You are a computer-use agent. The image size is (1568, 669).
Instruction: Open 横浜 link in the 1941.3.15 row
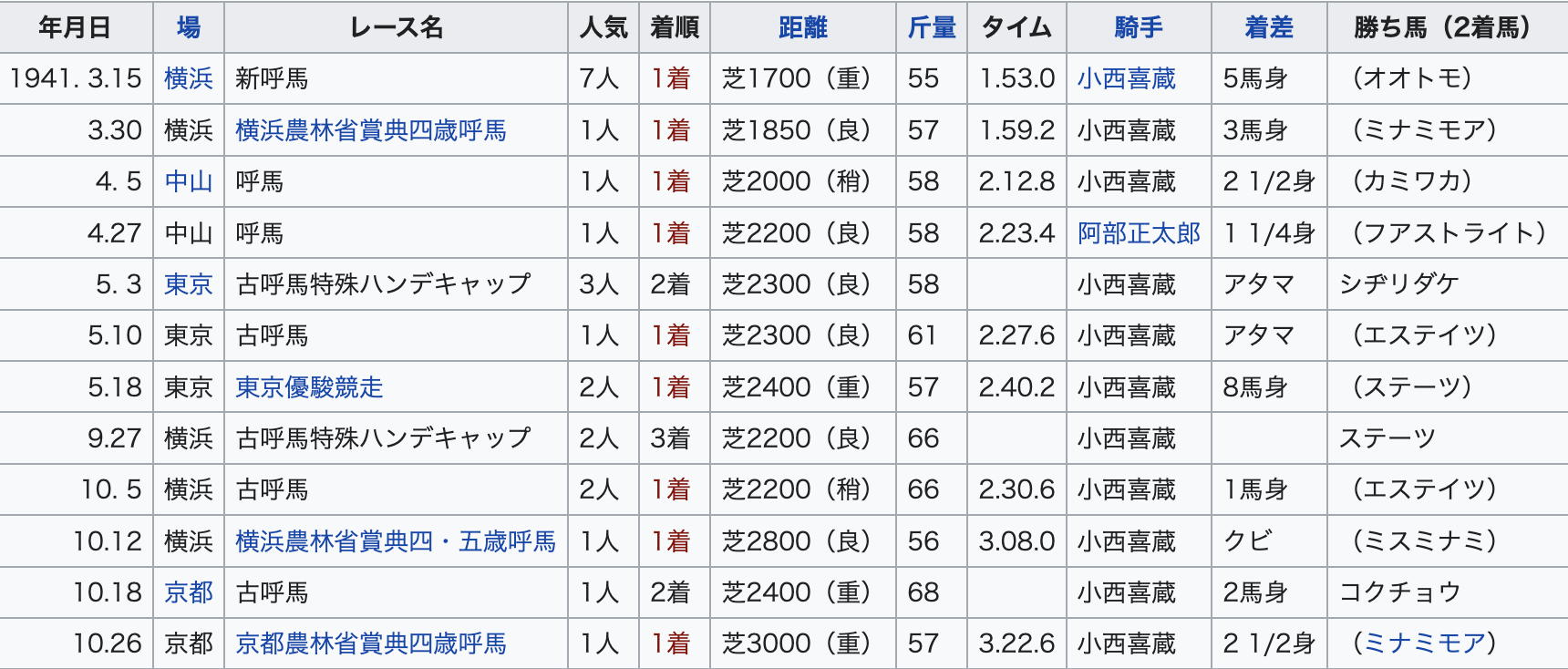(x=189, y=78)
